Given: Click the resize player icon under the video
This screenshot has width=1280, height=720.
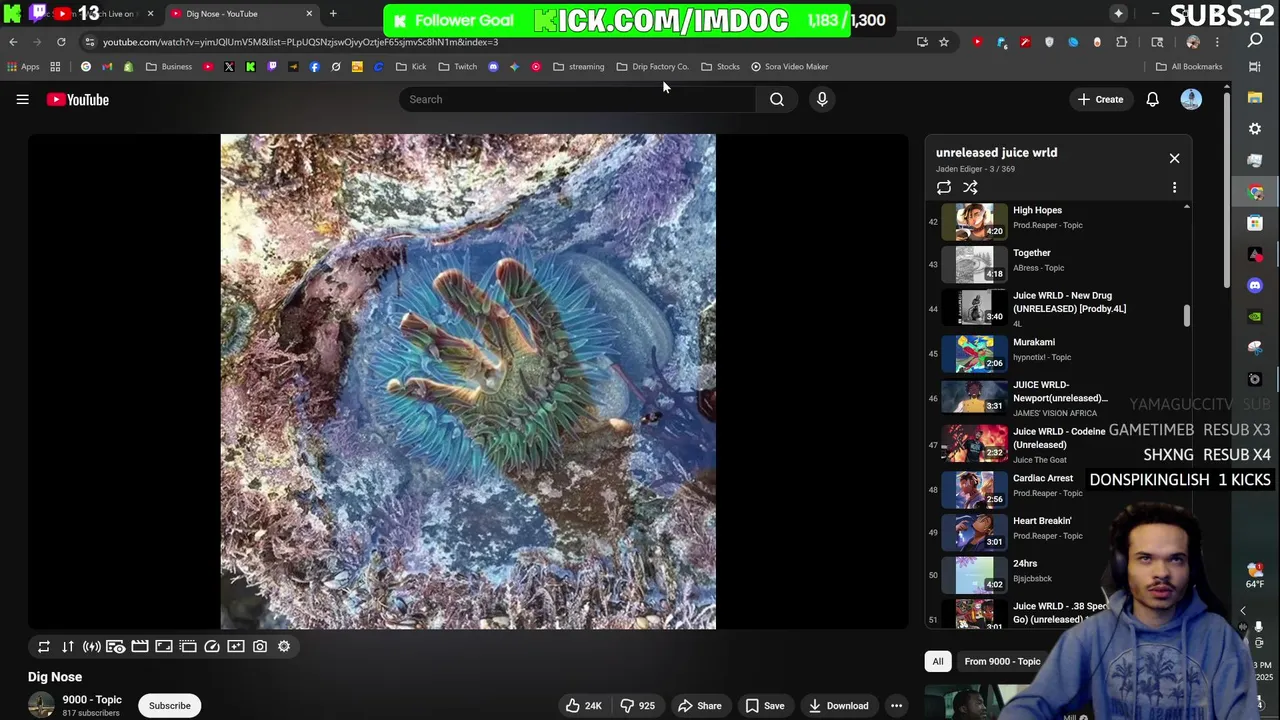Looking at the screenshot, I should point(164,646).
